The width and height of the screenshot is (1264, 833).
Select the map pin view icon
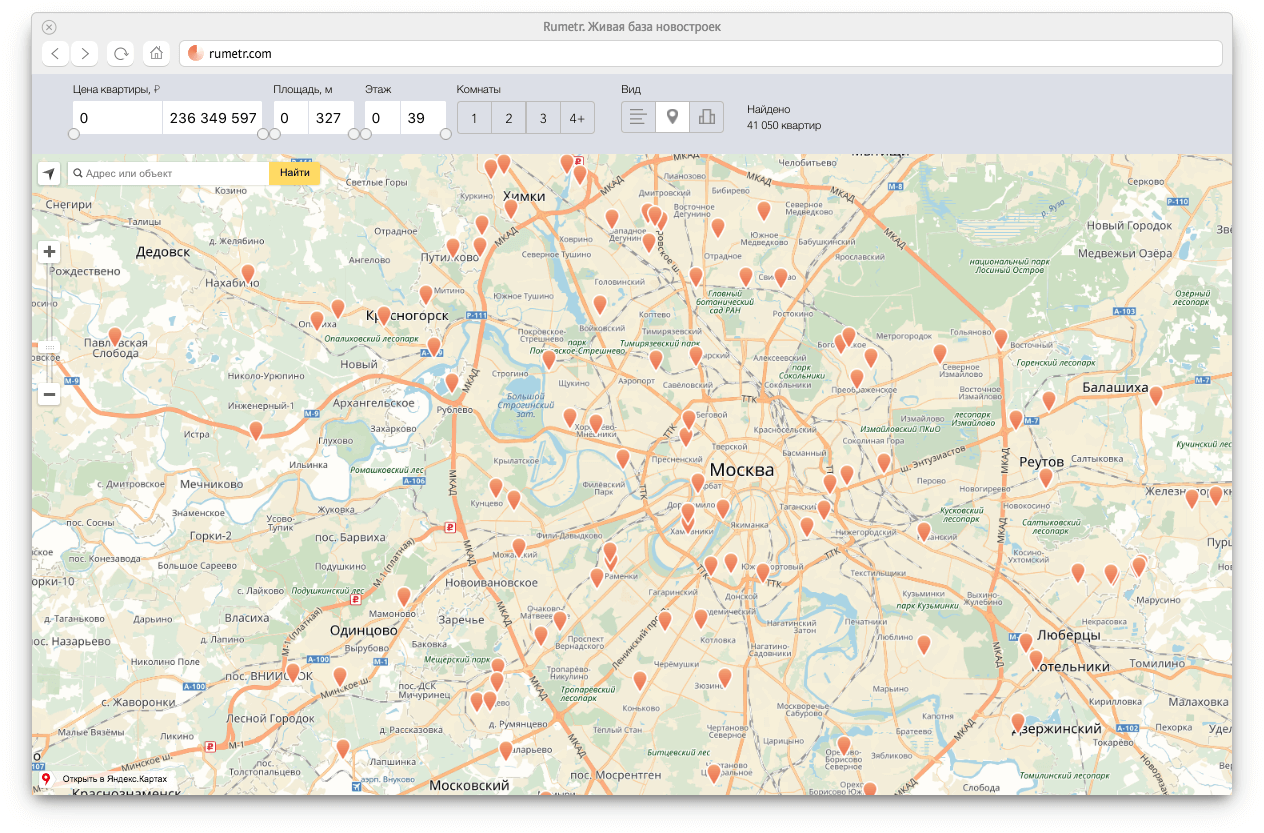click(672, 118)
